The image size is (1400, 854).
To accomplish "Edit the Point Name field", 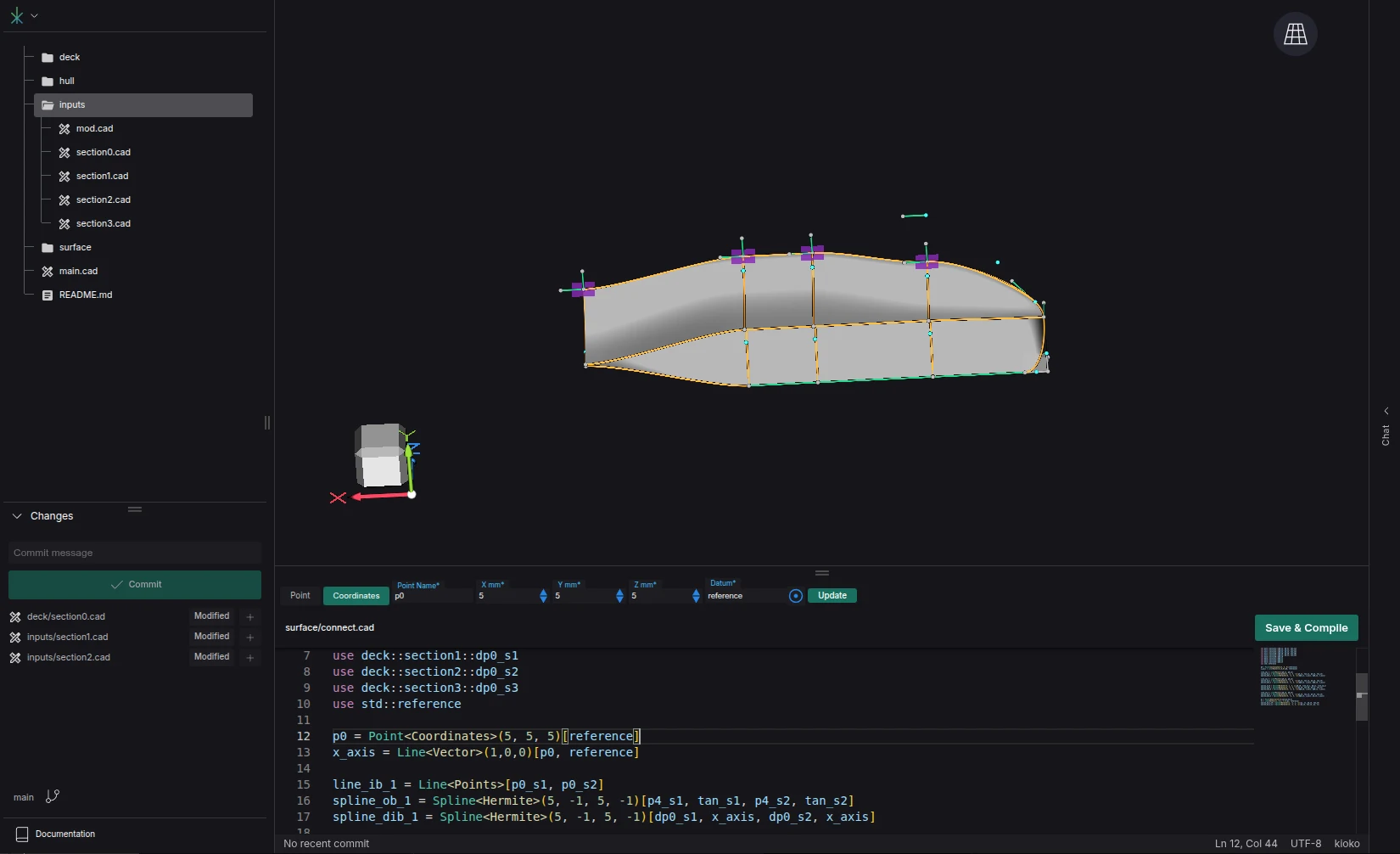I will pos(432,596).
